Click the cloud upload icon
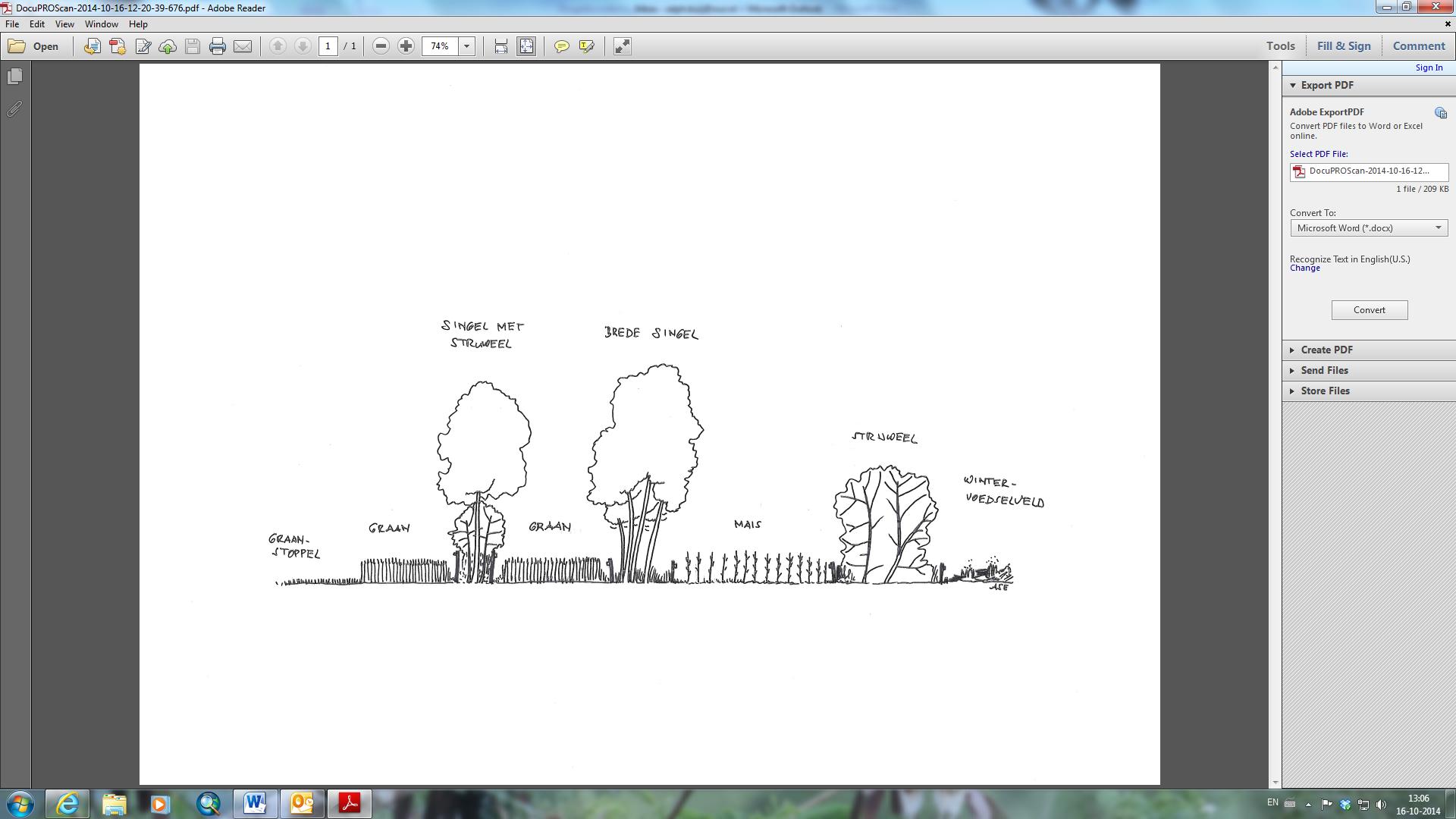The width and height of the screenshot is (1456, 819). click(x=168, y=46)
